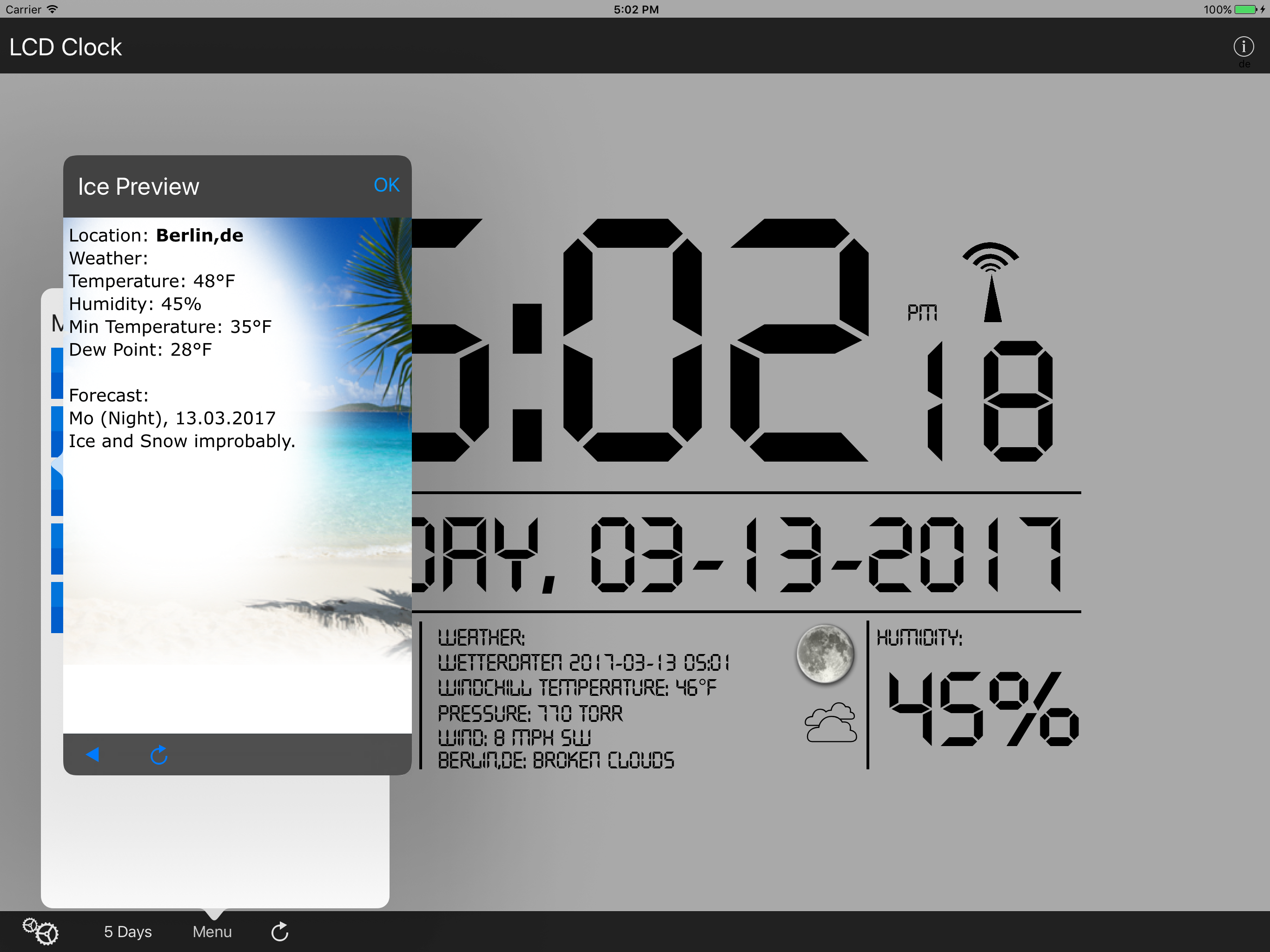Tap the battery indicator in status bar
The height and width of the screenshot is (952, 1270).
click(x=1245, y=9)
